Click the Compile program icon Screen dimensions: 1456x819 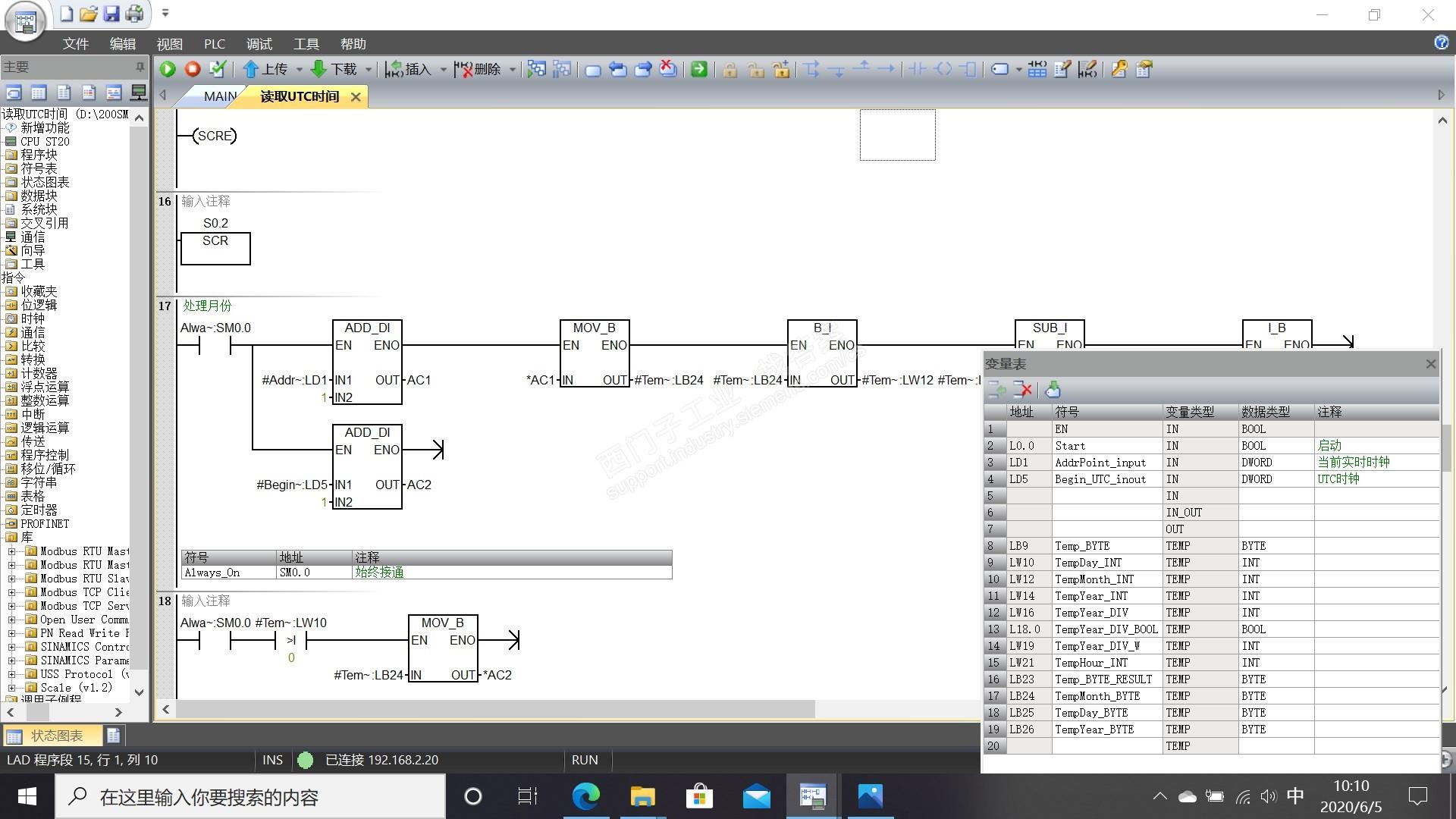point(218,69)
